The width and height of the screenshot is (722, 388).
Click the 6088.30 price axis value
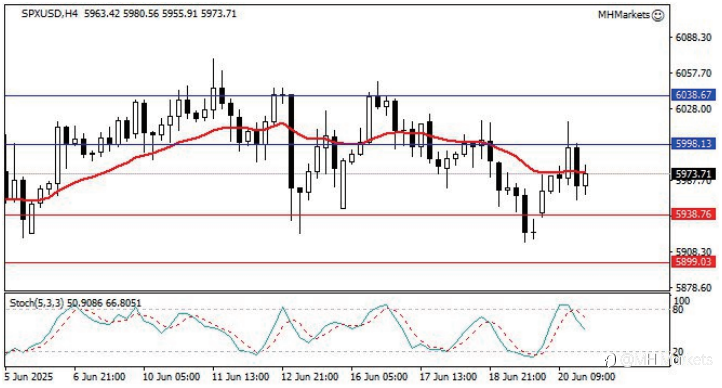pos(693,37)
